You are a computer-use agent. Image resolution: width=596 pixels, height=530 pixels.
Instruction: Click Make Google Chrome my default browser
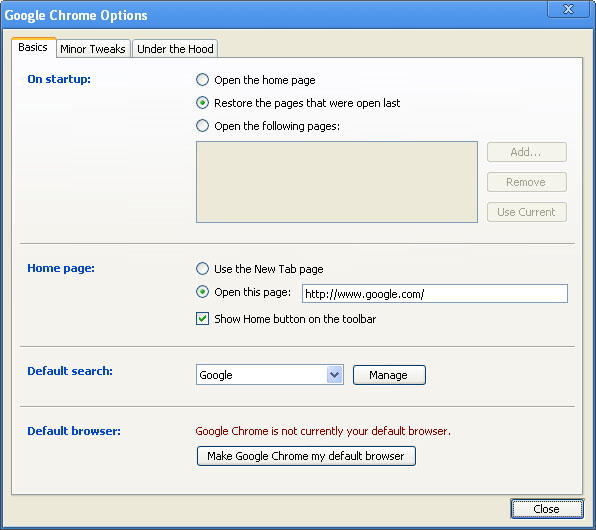(306, 456)
